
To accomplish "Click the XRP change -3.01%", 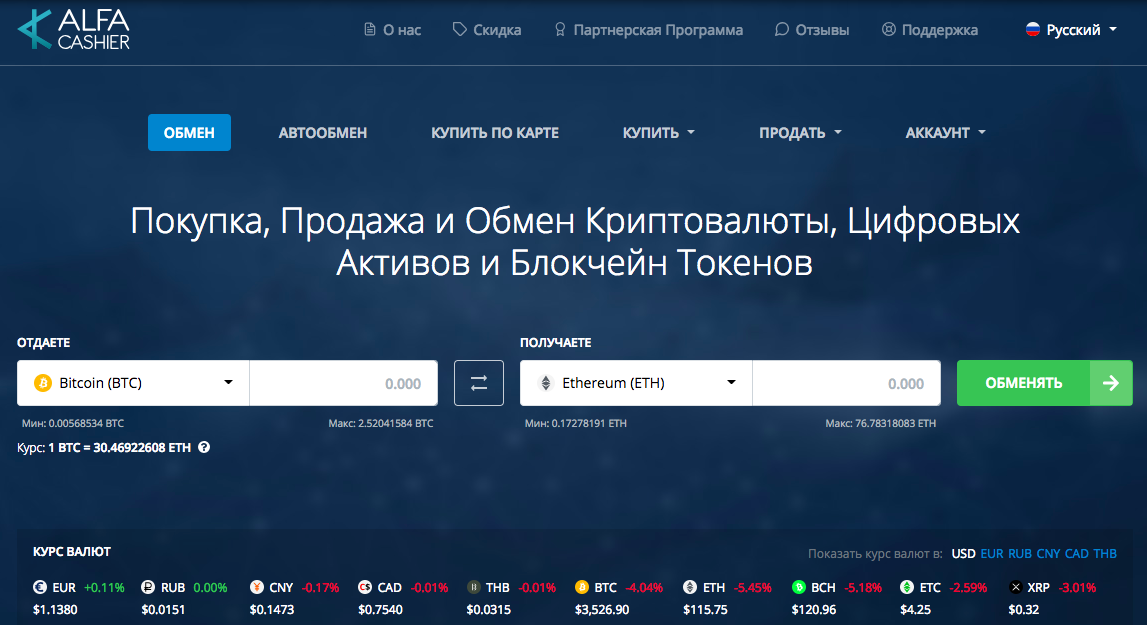I will tap(1078, 588).
